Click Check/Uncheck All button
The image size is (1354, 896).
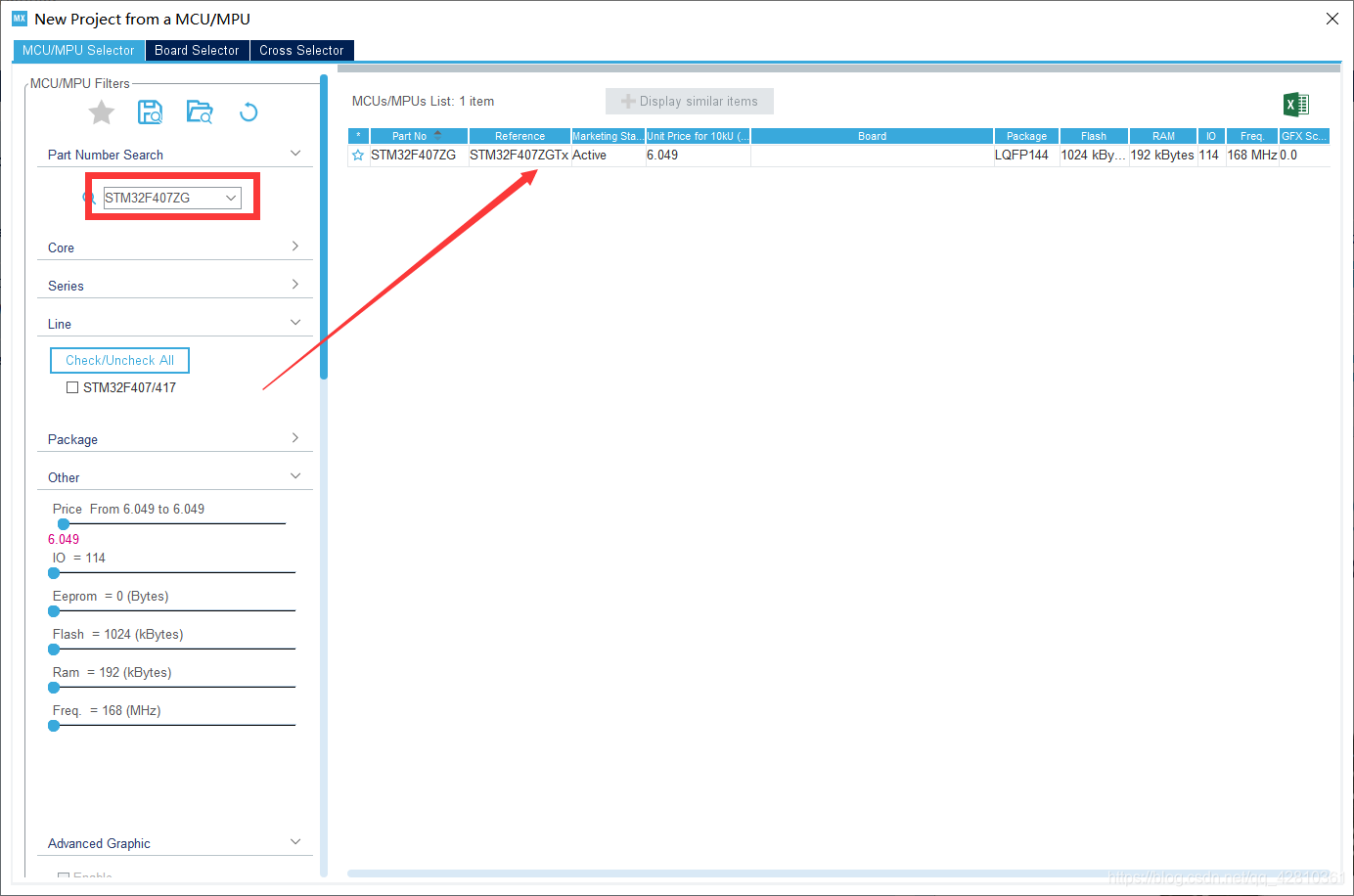[x=119, y=361]
